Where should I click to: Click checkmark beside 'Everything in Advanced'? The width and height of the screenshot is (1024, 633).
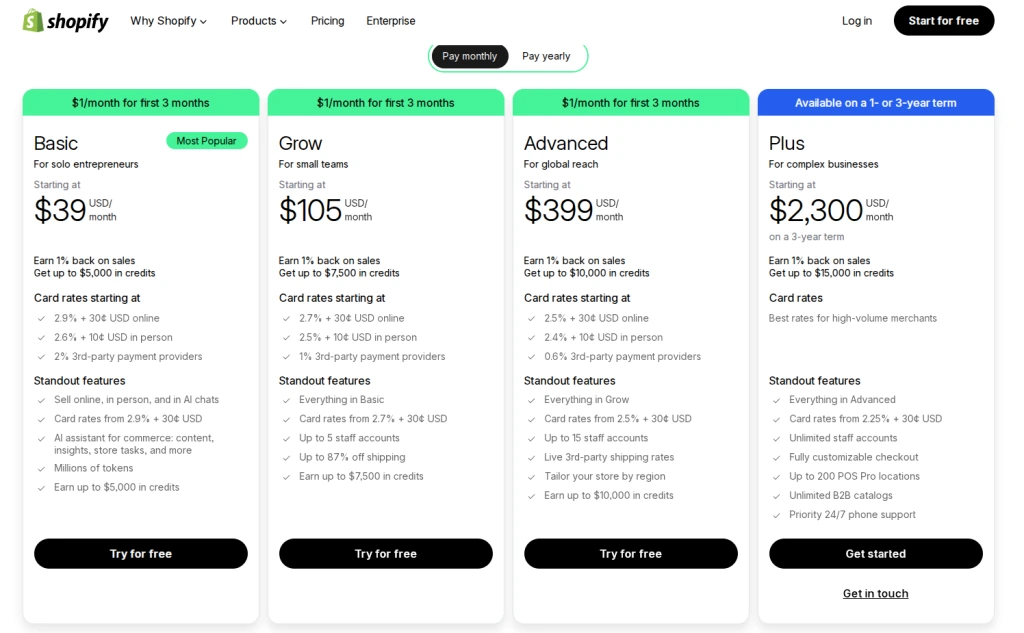pos(776,400)
